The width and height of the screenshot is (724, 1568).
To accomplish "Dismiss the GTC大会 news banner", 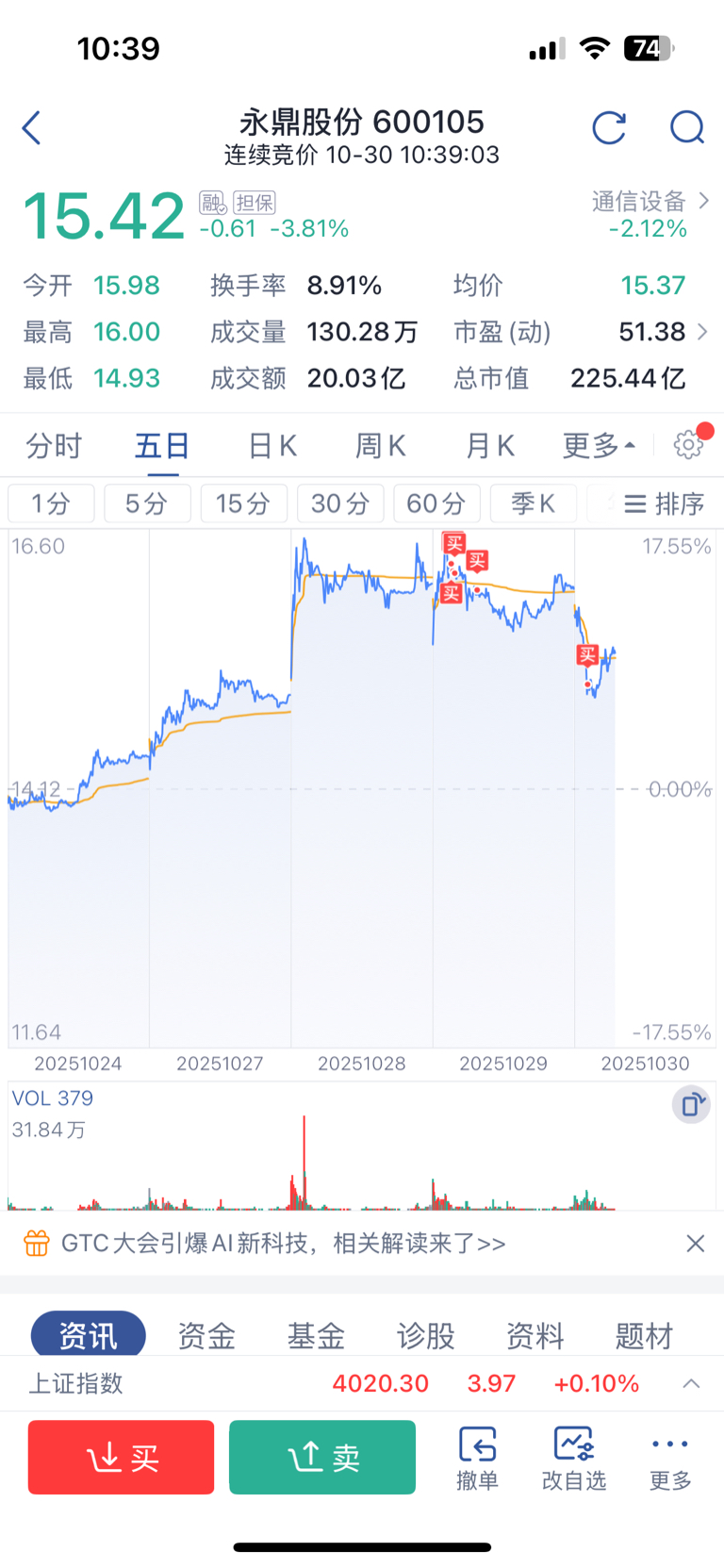I will coord(696,1243).
